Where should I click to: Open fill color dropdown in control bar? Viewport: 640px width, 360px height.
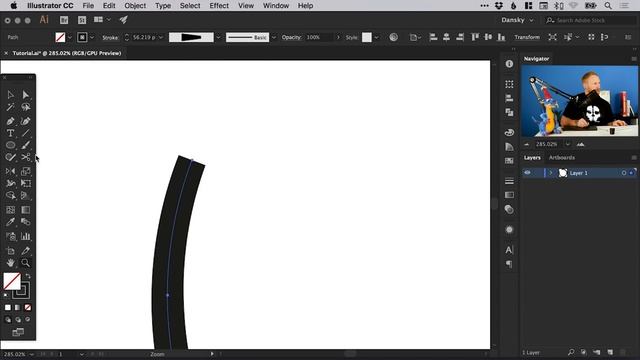[70, 37]
